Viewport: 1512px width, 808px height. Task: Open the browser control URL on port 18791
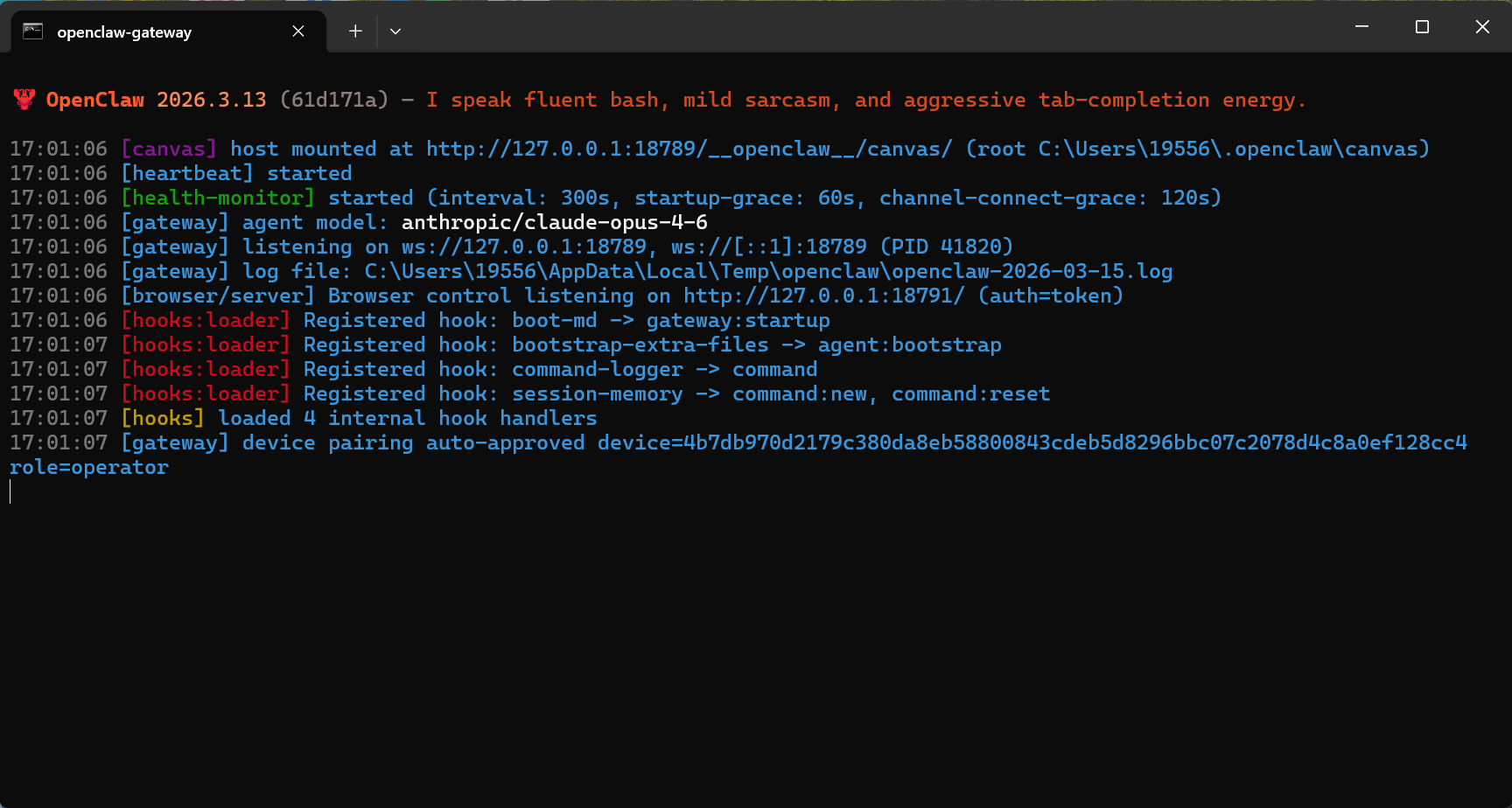(x=823, y=296)
